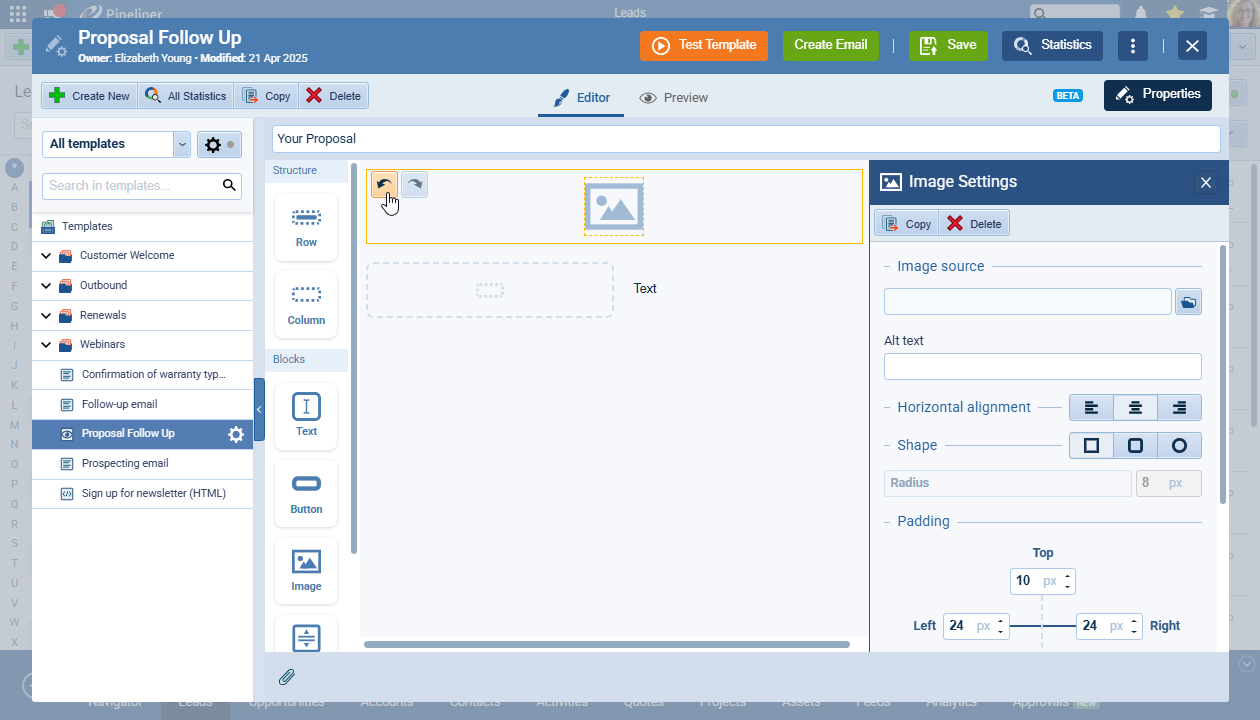This screenshot has height=720, width=1260.
Task: Browse for image source folder icon
Action: click(1188, 302)
